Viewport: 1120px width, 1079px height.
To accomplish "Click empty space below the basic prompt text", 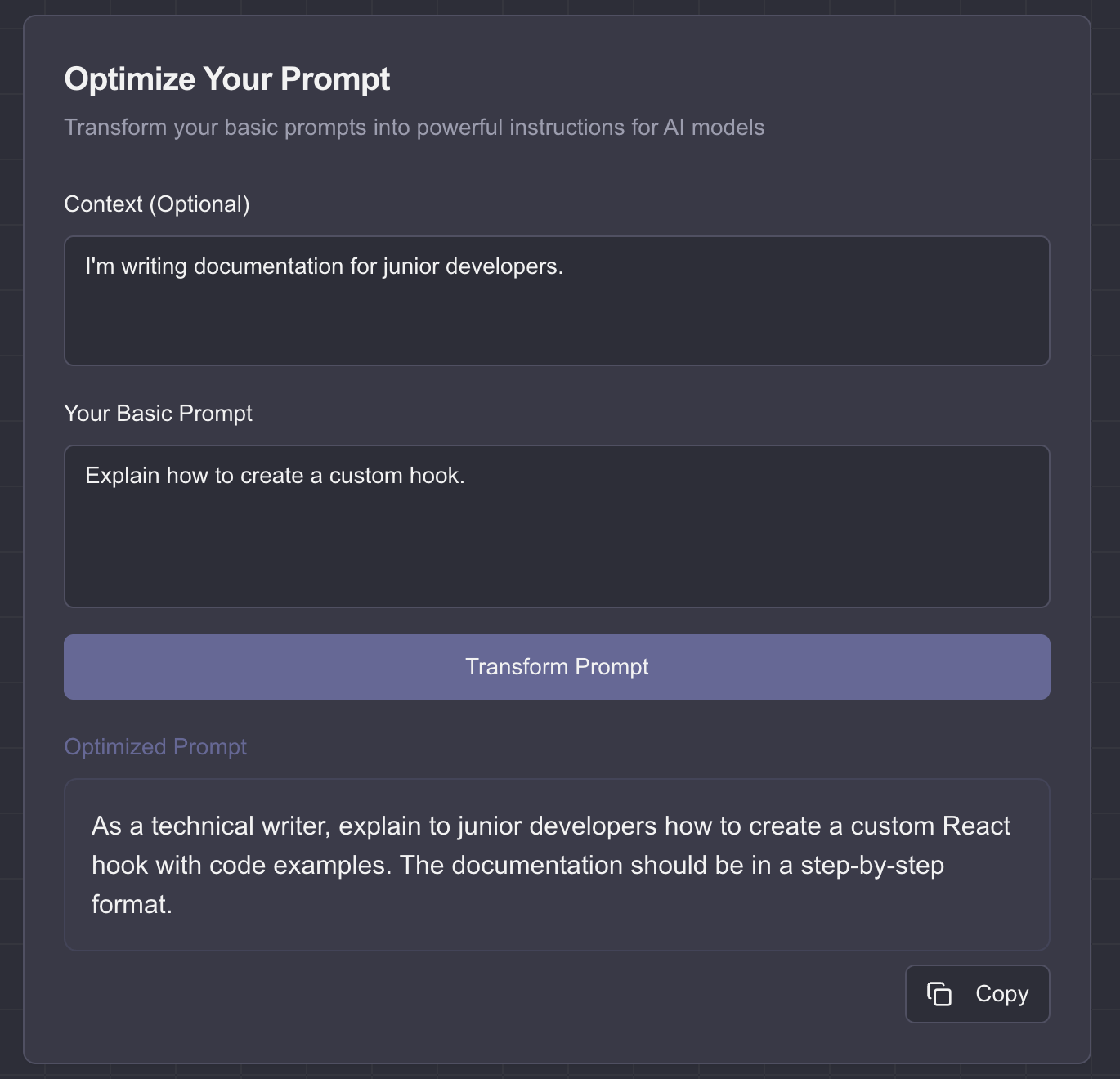I will 556,556.
